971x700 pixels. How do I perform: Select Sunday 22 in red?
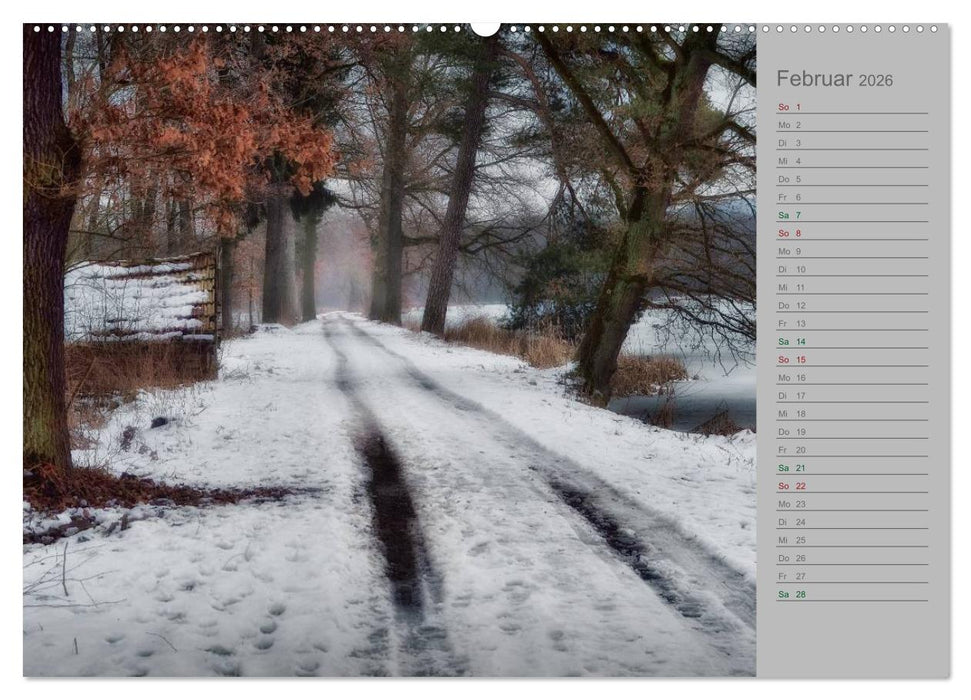click(x=791, y=486)
